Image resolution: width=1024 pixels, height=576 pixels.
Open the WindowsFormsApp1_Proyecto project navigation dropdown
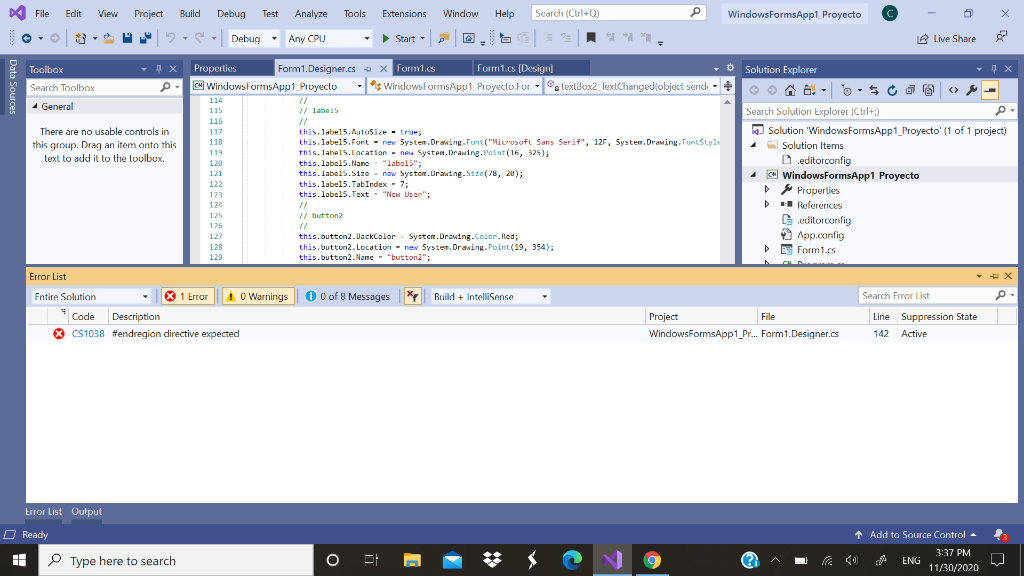pos(278,86)
